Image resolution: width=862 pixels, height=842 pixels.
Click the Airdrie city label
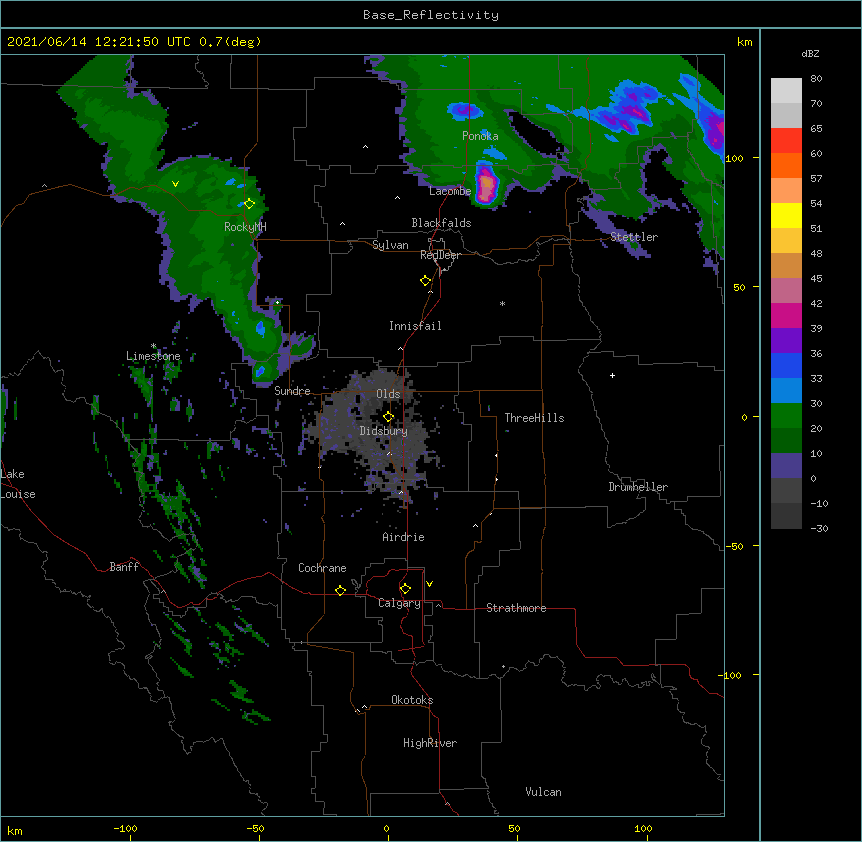point(404,537)
